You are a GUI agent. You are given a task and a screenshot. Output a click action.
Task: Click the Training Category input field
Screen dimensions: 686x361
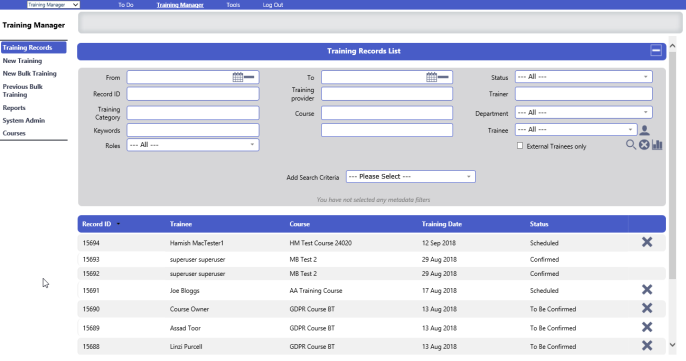pos(193,113)
